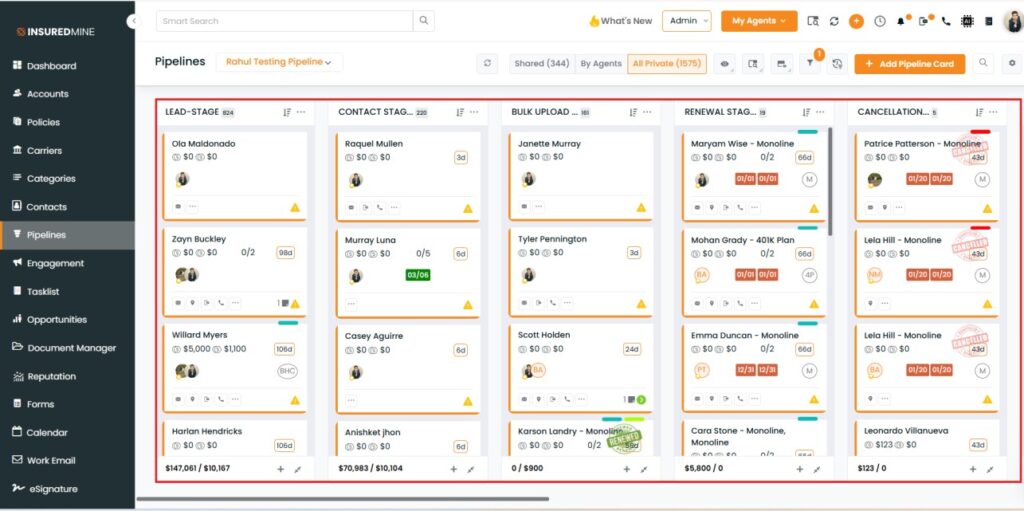Click the phone icon in top bar
The image size is (1024, 511).
pyautogui.click(x=946, y=21)
